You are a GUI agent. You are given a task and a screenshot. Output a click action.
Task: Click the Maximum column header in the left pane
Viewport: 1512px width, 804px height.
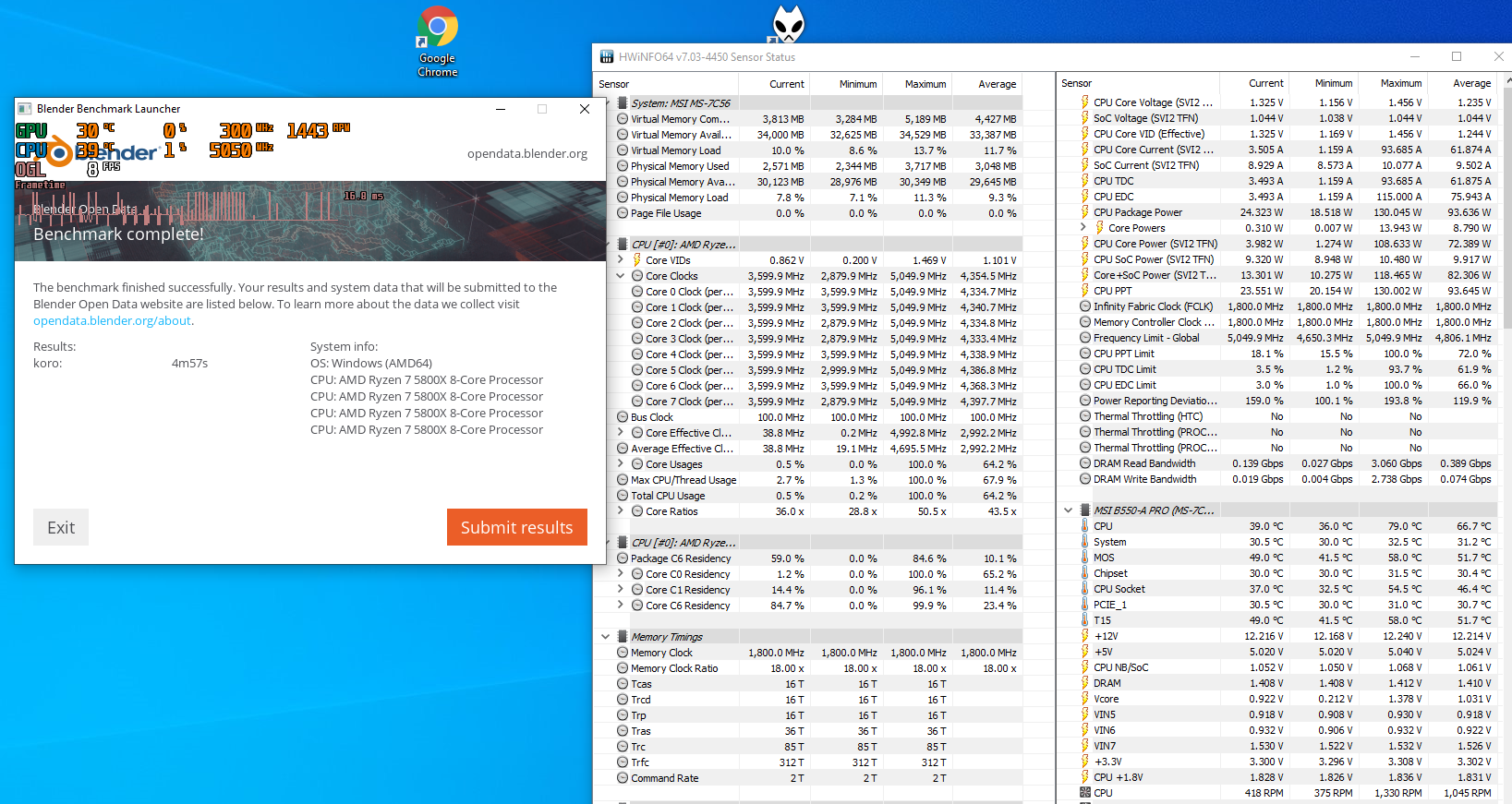click(917, 84)
